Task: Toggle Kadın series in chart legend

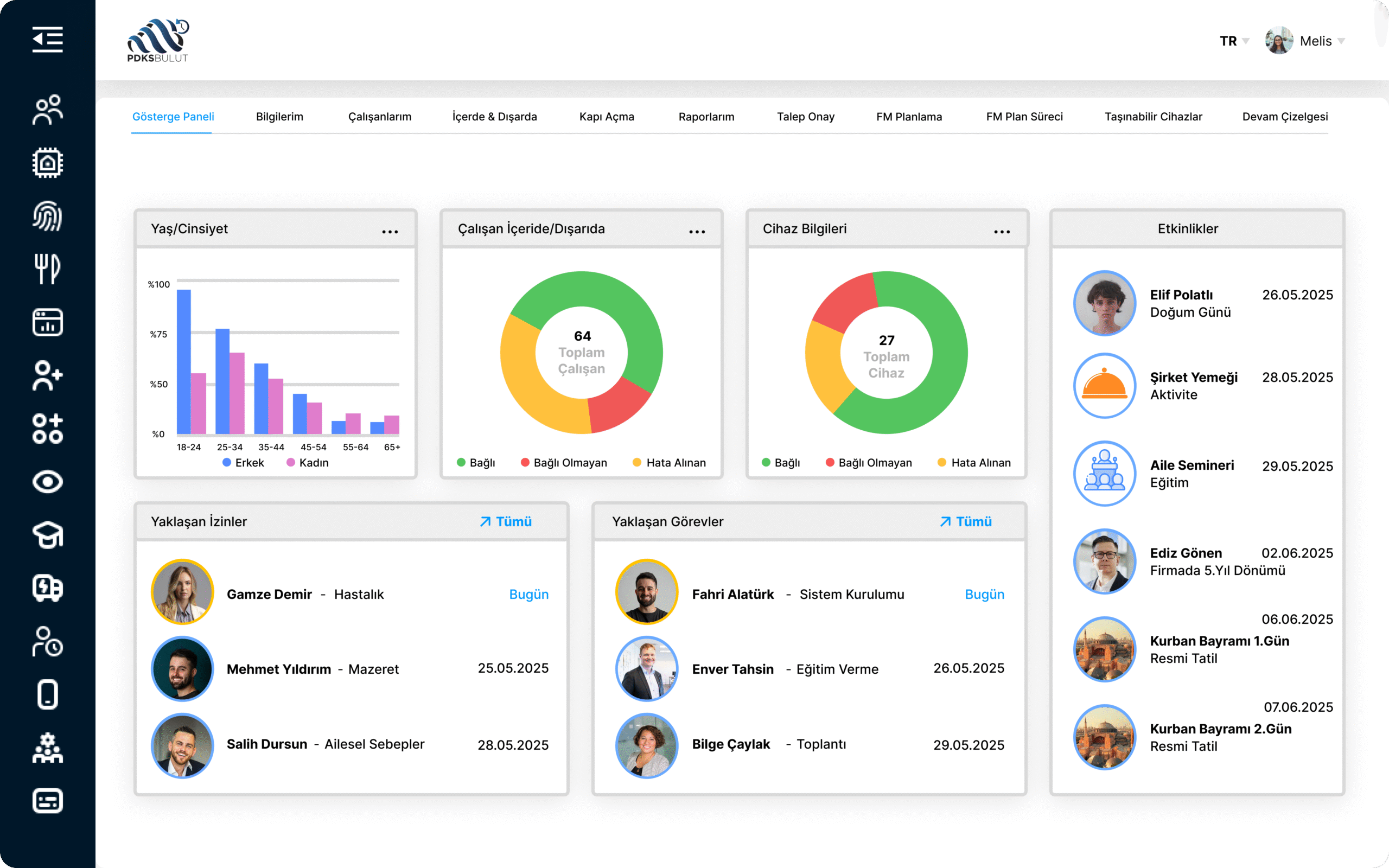Action: (308, 463)
